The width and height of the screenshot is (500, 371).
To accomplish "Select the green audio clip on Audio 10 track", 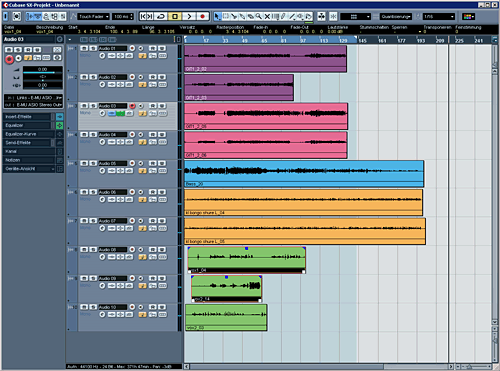I will click(x=226, y=317).
